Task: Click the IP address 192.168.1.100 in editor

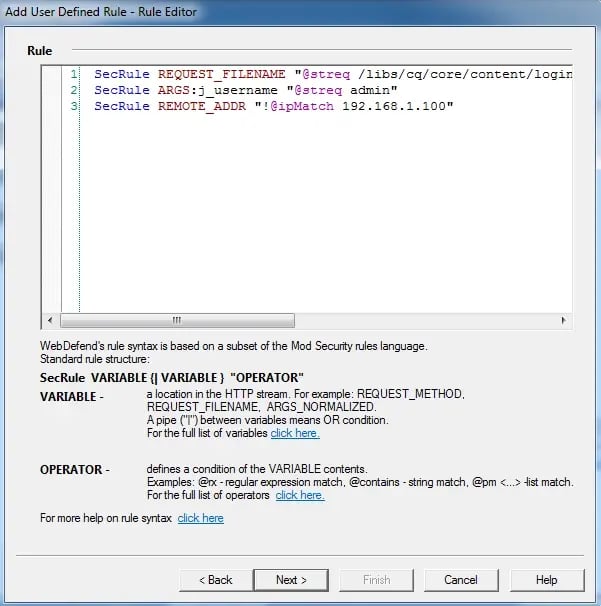Action: point(398,106)
